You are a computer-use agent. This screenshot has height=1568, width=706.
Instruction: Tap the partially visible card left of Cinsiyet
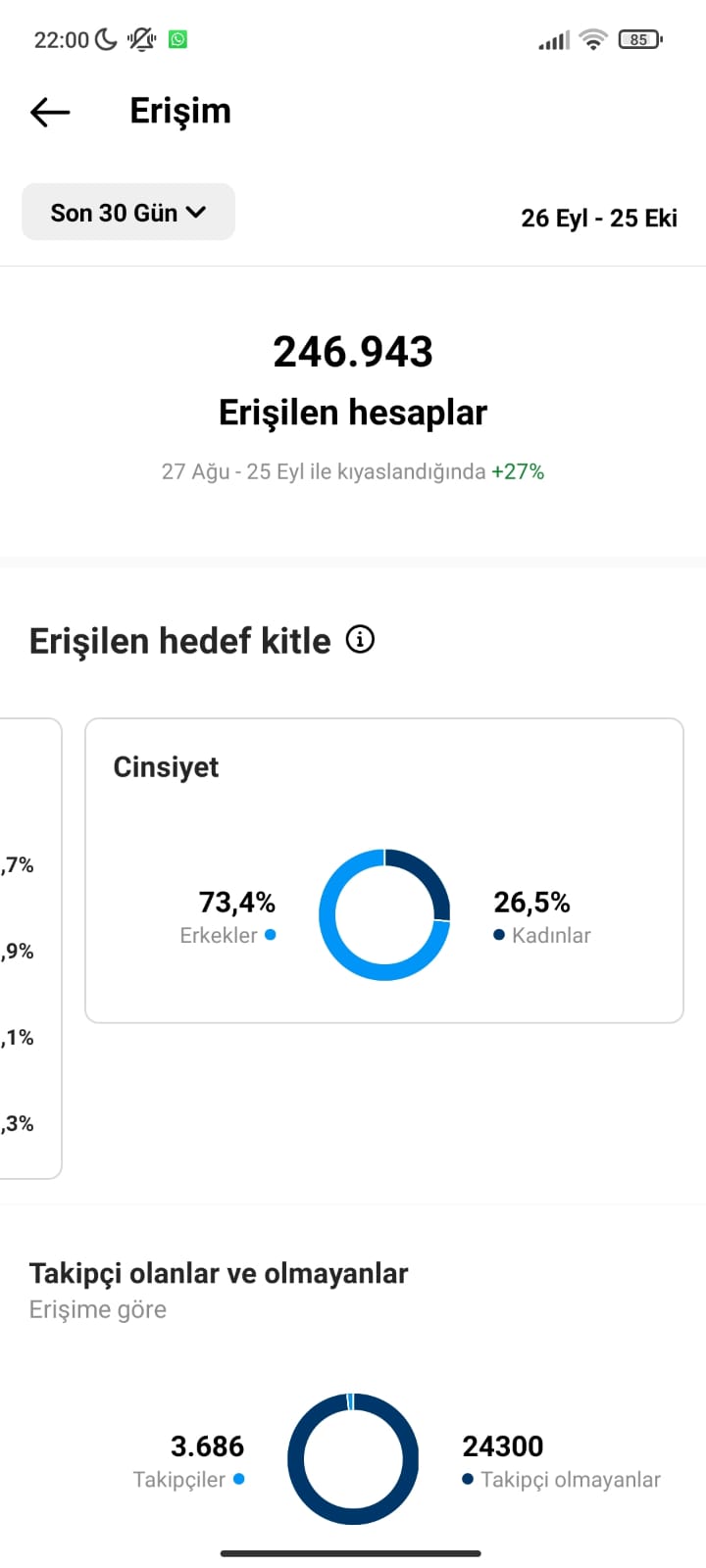(30, 949)
